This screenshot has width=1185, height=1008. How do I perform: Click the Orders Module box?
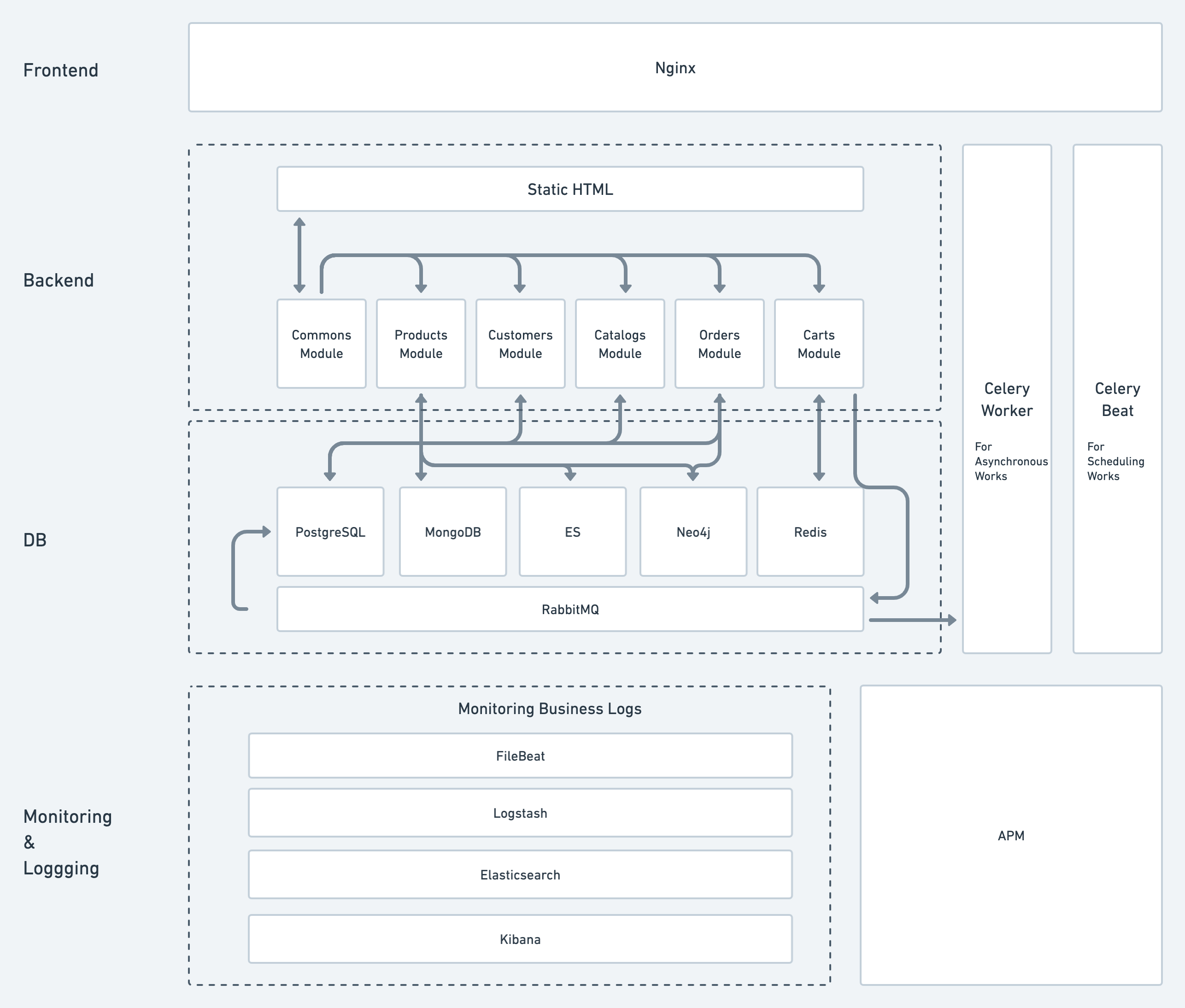point(719,344)
